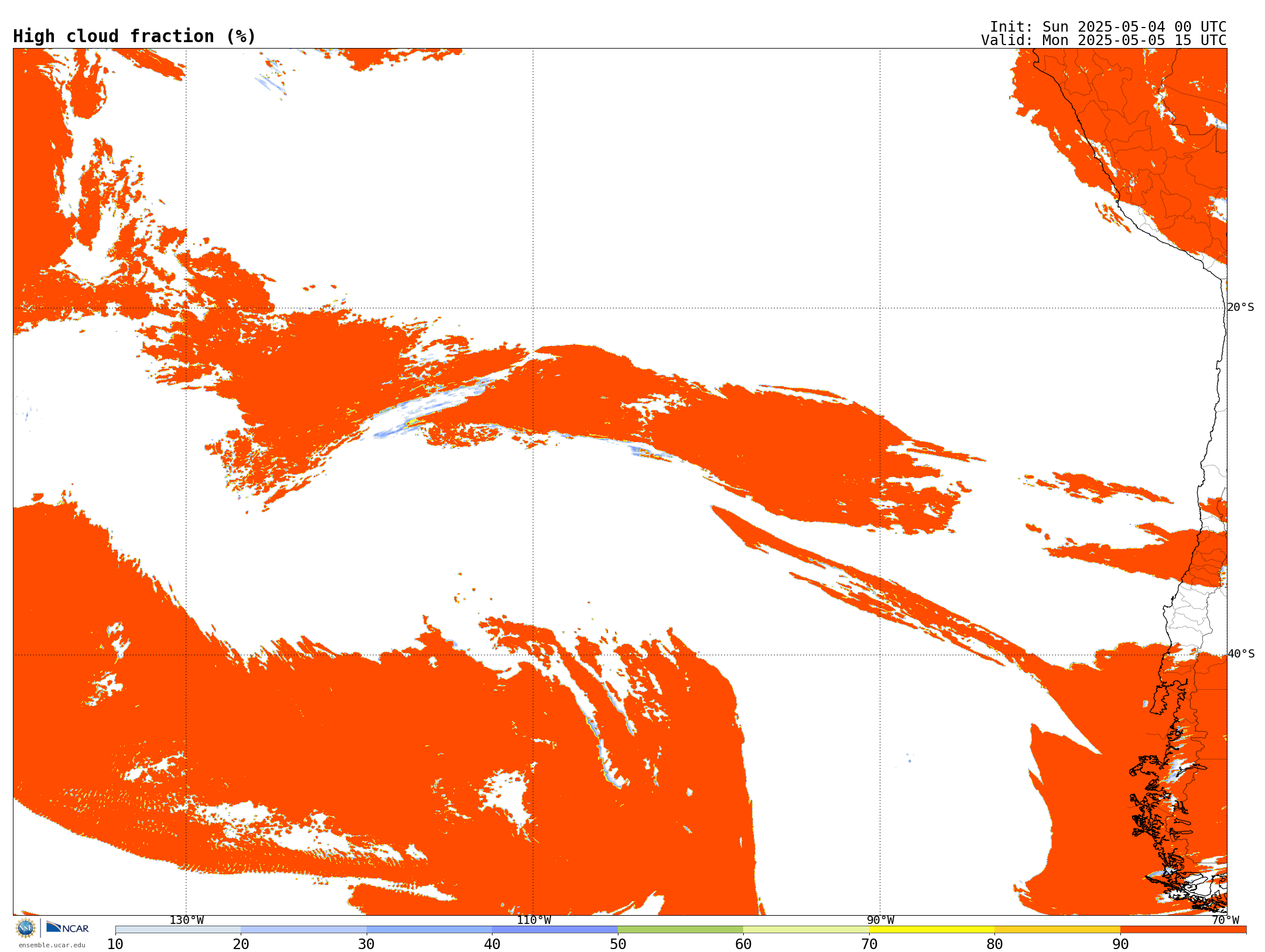Viewport: 1265px width, 952px height.
Task: Click the 130°W longitude label
Action: 187,920
